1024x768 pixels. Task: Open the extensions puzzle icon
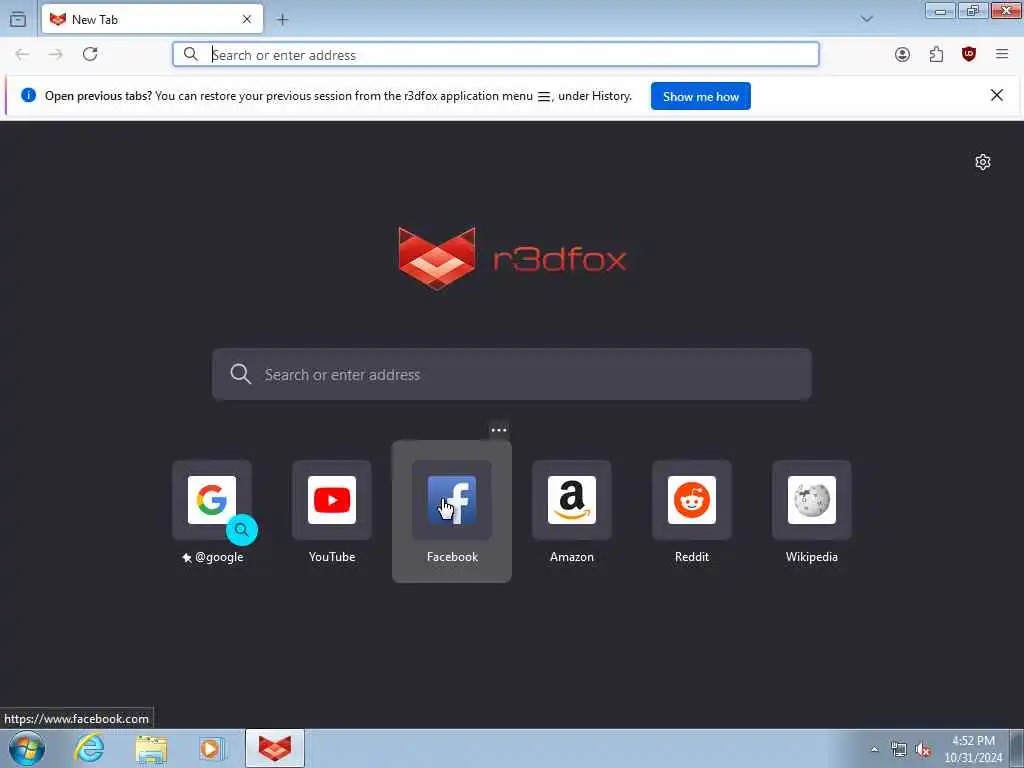coord(936,54)
